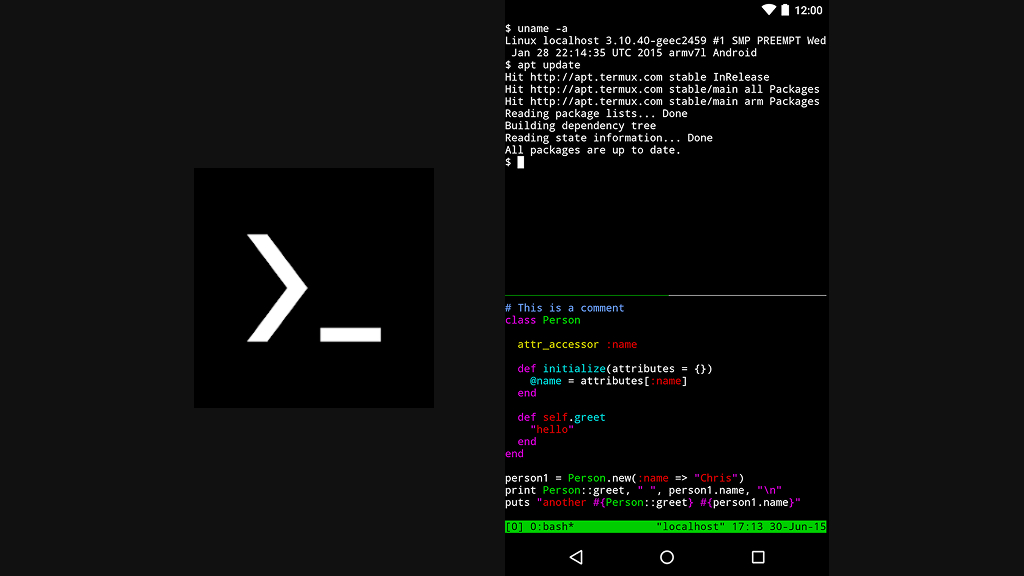Click the "stable/main all Packages" line

click(662, 89)
